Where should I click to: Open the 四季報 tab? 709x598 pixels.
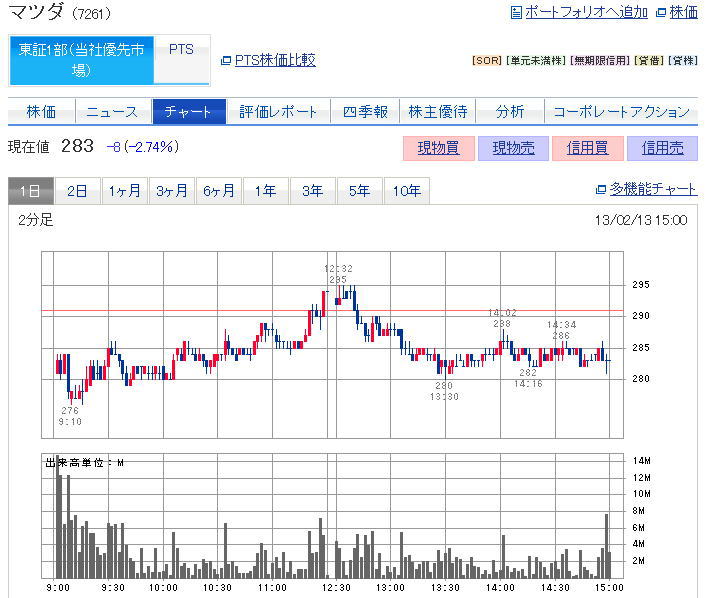(x=365, y=112)
